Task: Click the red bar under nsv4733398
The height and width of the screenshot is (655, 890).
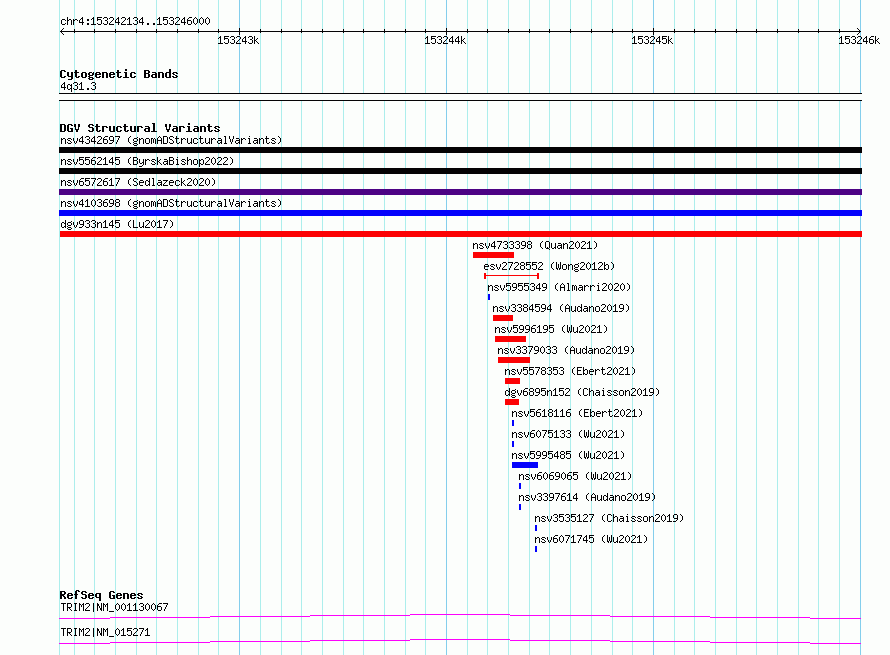Action: coord(493,255)
